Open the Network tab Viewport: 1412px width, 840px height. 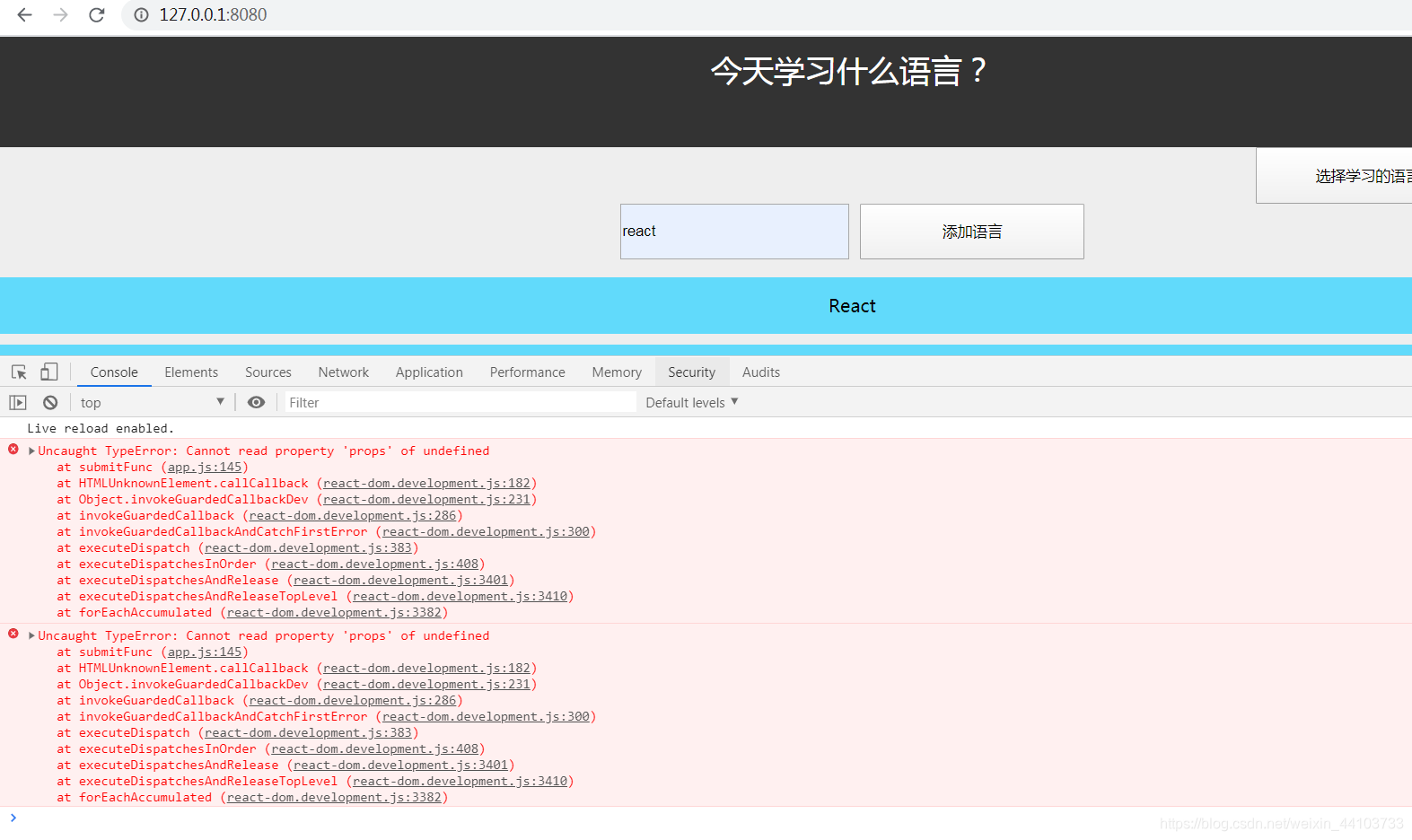(x=344, y=372)
